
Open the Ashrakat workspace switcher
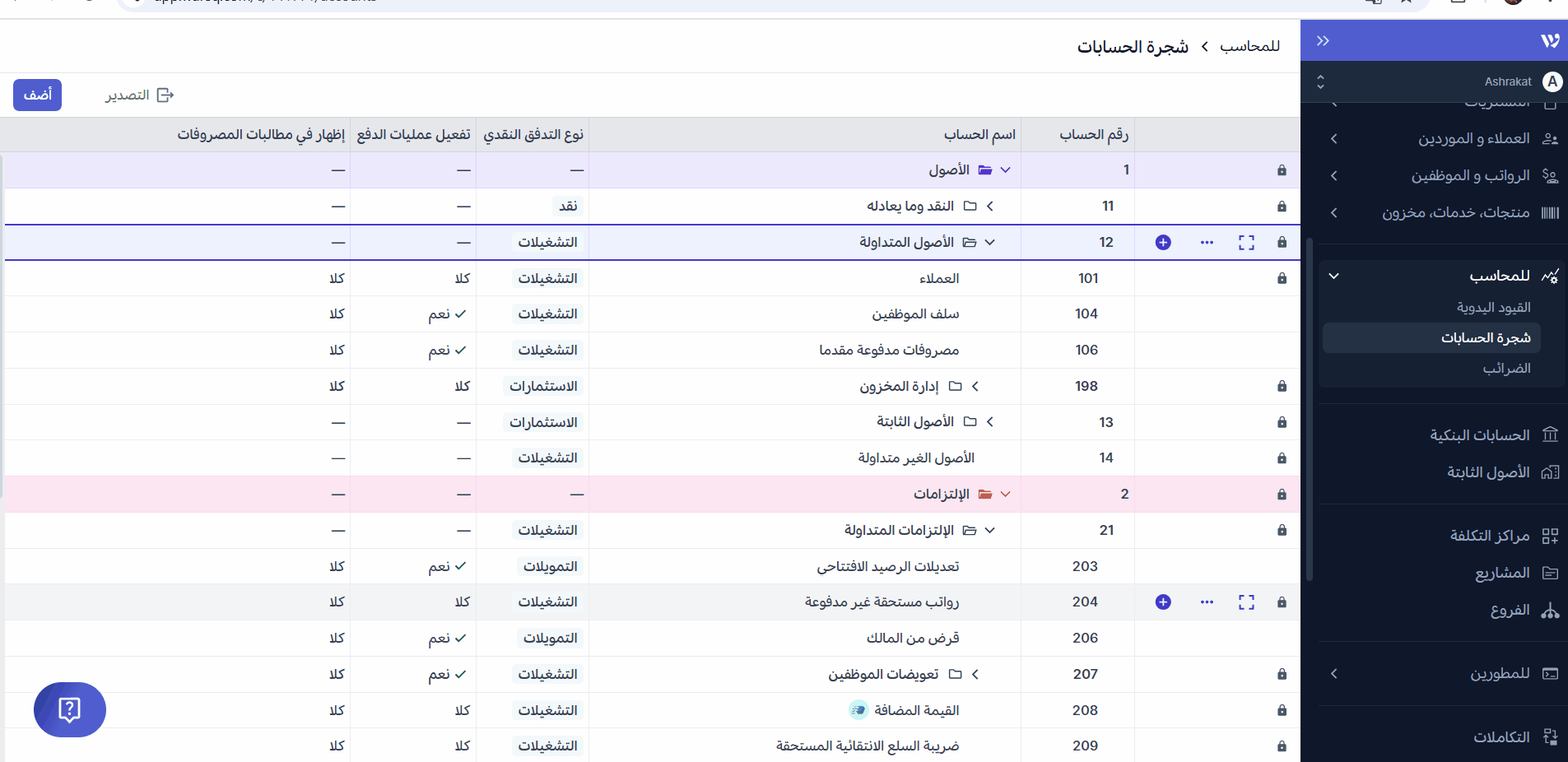pyautogui.click(x=1320, y=81)
